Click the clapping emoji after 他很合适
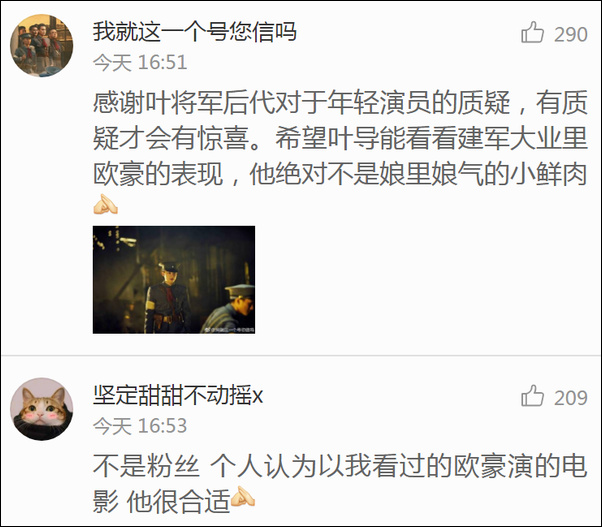The height and width of the screenshot is (527, 602). click(x=242, y=496)
